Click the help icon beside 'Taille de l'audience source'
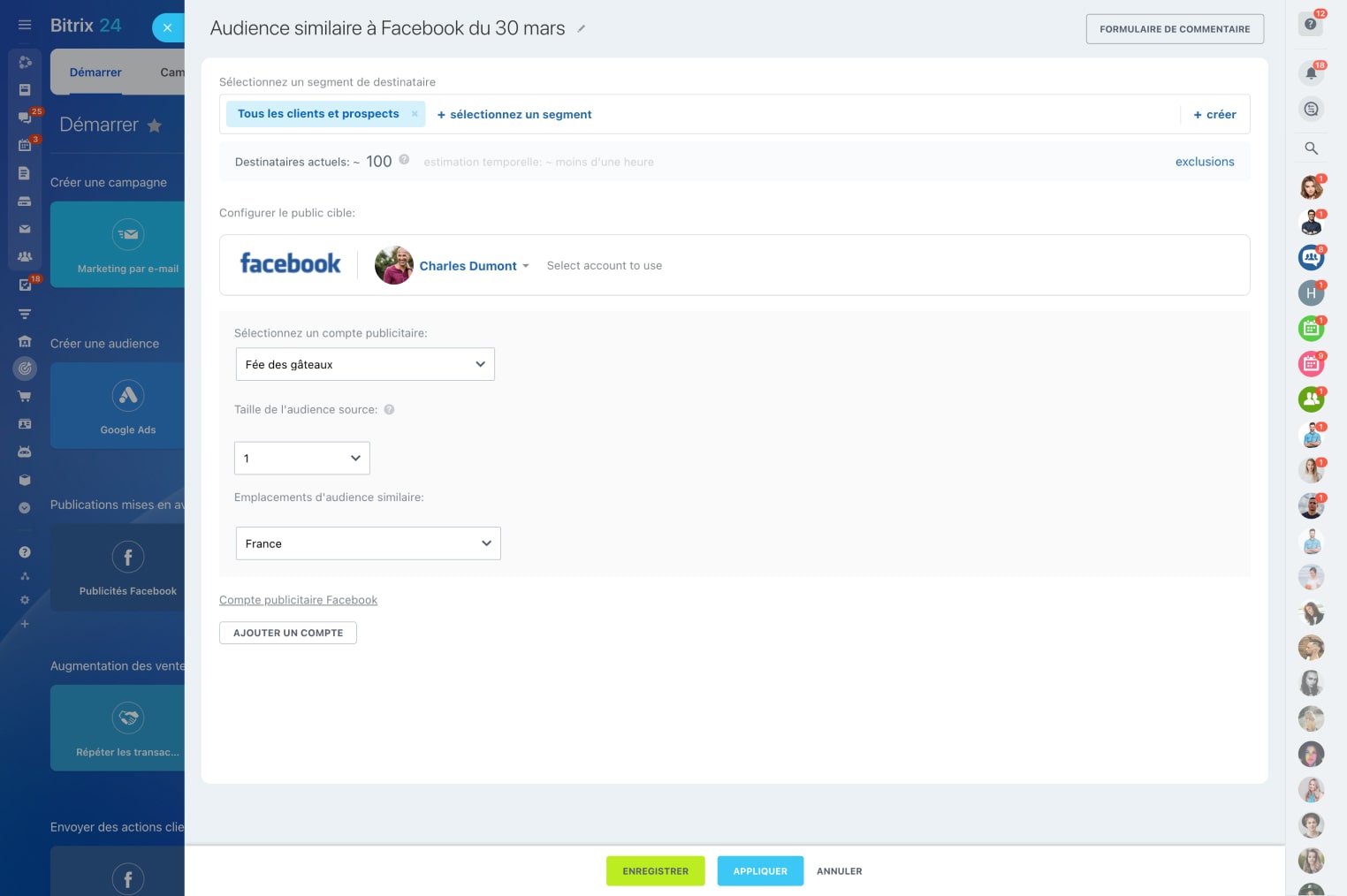Screen dimensions: 1347x896 [389, 410]
